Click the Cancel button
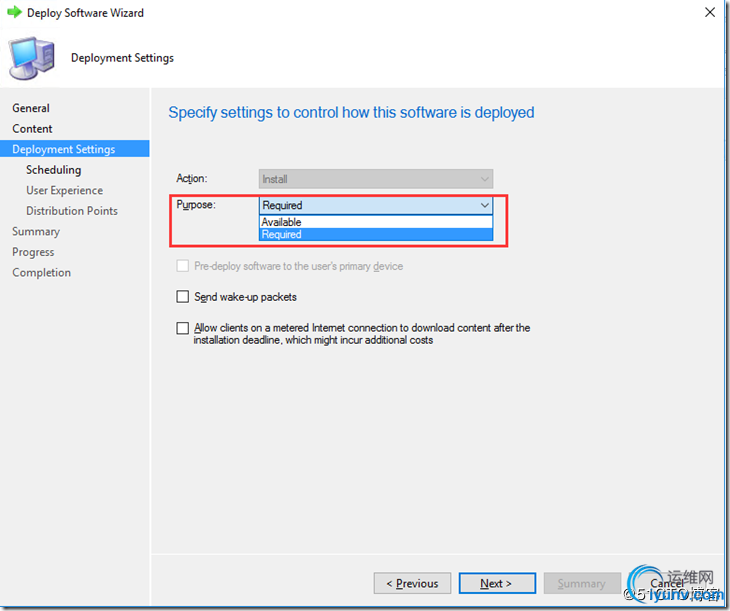Viewport: 730px width, 611px height. pyautogui.click(x=667, y=583)
